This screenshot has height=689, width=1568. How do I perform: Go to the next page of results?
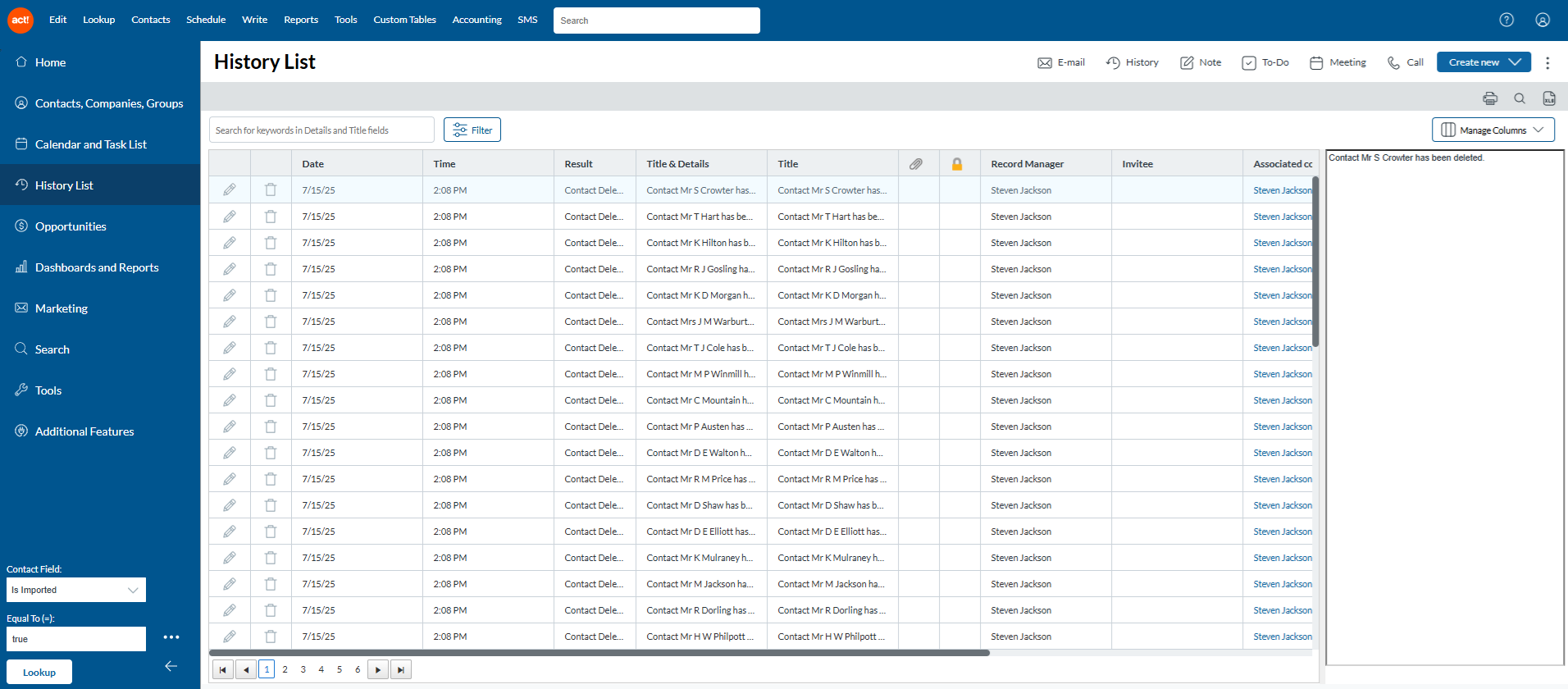(x=378, y=669)
